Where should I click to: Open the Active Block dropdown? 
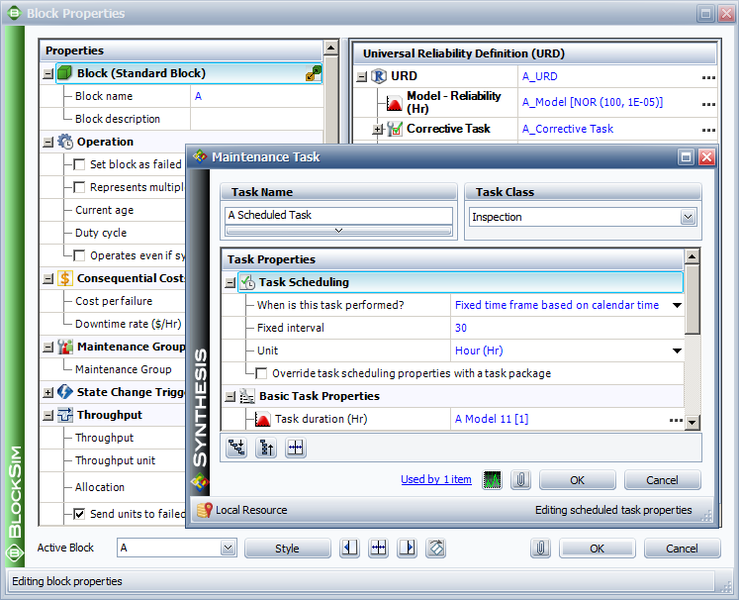[228, 548]
